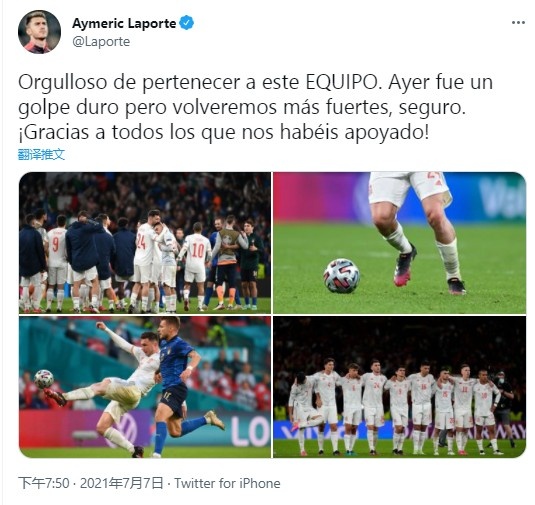Click the ball in the bottom-left photo

coord(44,379)
